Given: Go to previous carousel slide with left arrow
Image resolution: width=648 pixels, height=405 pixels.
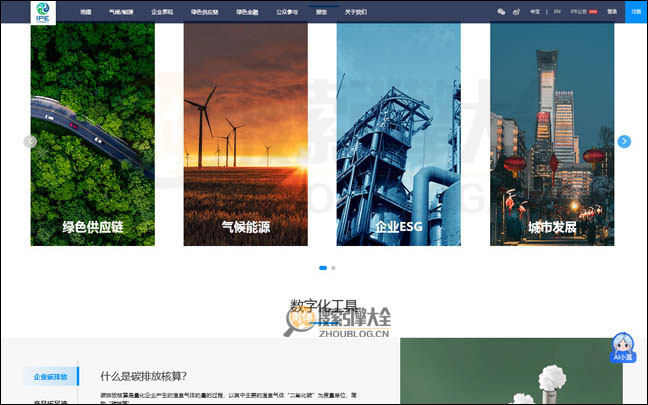Looking at the screenshot, I should [30, 141].
